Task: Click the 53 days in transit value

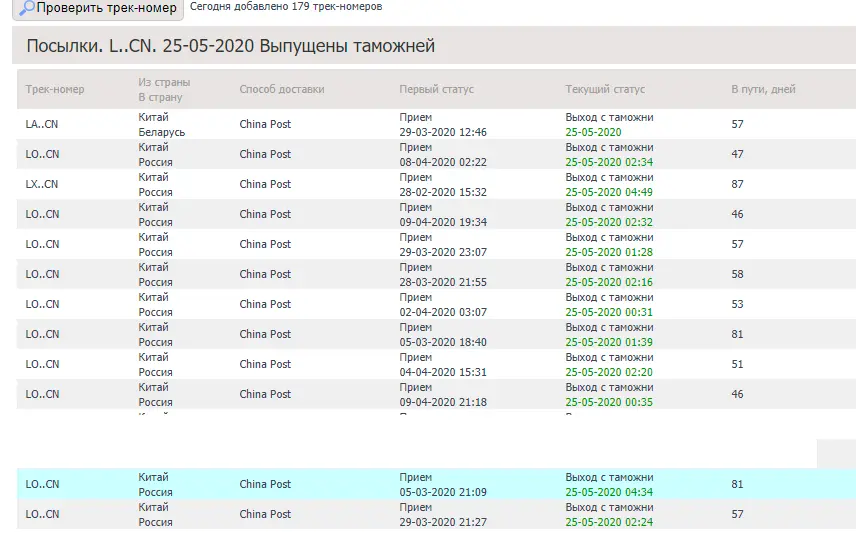Action: (737, 304)
